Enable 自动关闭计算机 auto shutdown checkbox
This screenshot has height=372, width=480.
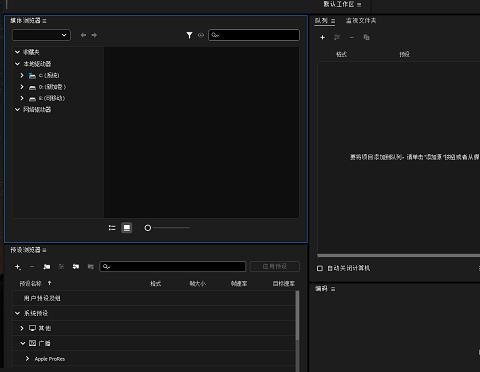pos(320,268)
